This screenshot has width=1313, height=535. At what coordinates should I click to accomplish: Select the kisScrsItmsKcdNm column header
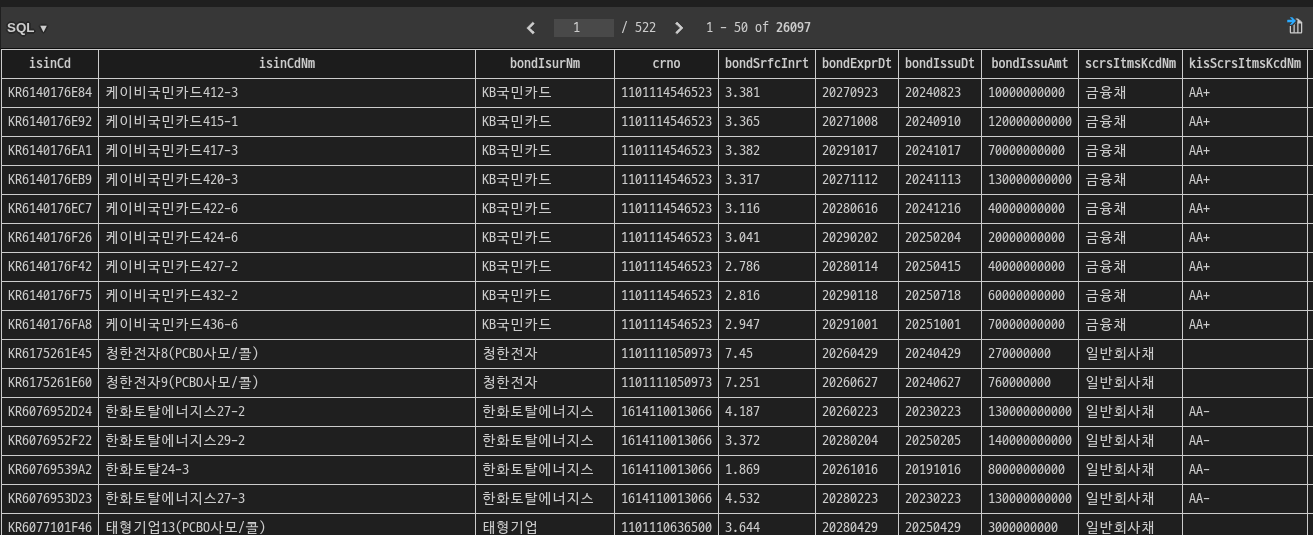[1244, 64]
